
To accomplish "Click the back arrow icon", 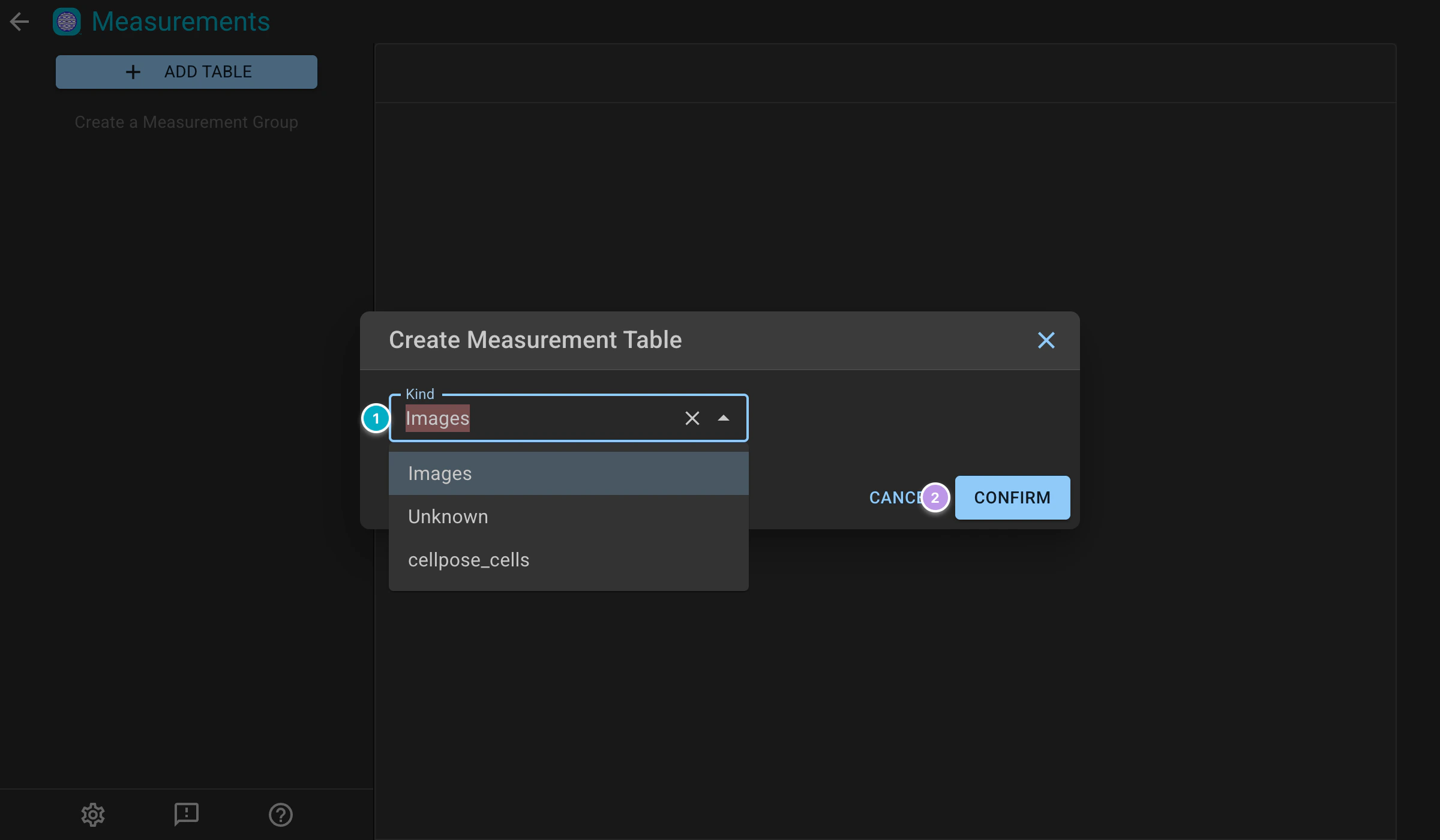I will point(20,22).
